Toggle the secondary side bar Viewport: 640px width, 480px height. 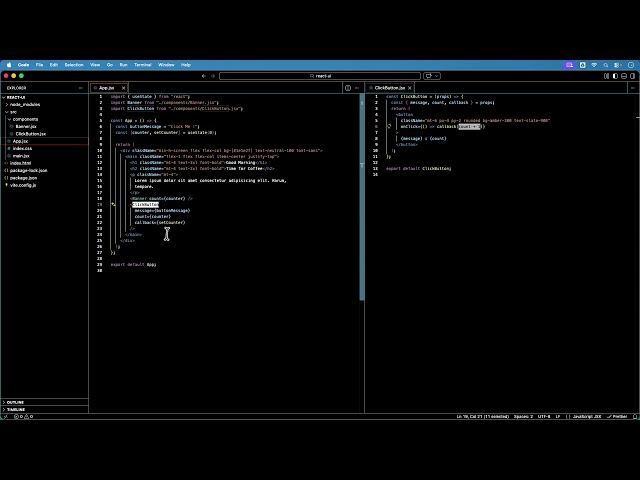[x=632, y=76]
